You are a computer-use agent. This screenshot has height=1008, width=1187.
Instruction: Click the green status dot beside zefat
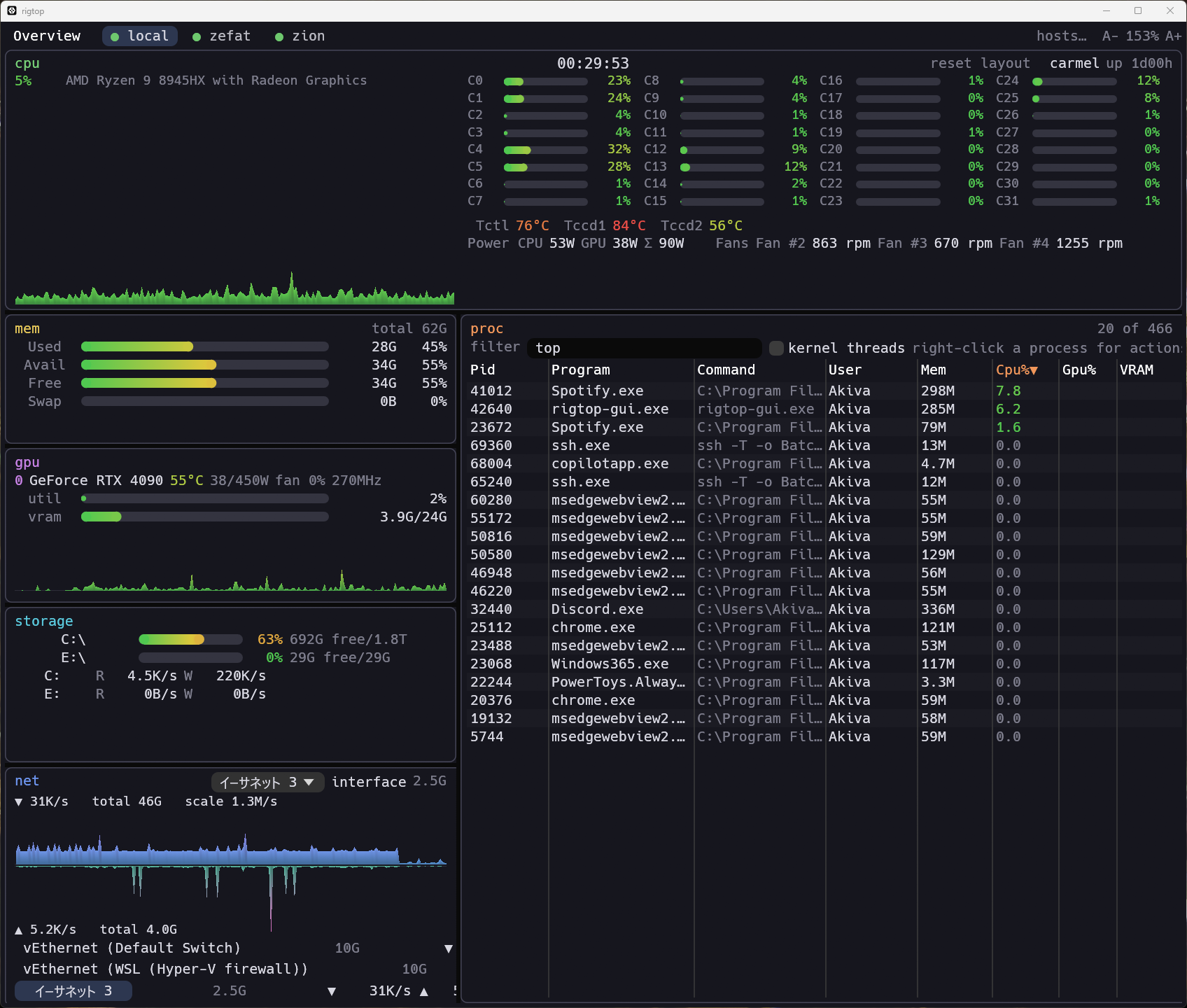coord(197,37)
